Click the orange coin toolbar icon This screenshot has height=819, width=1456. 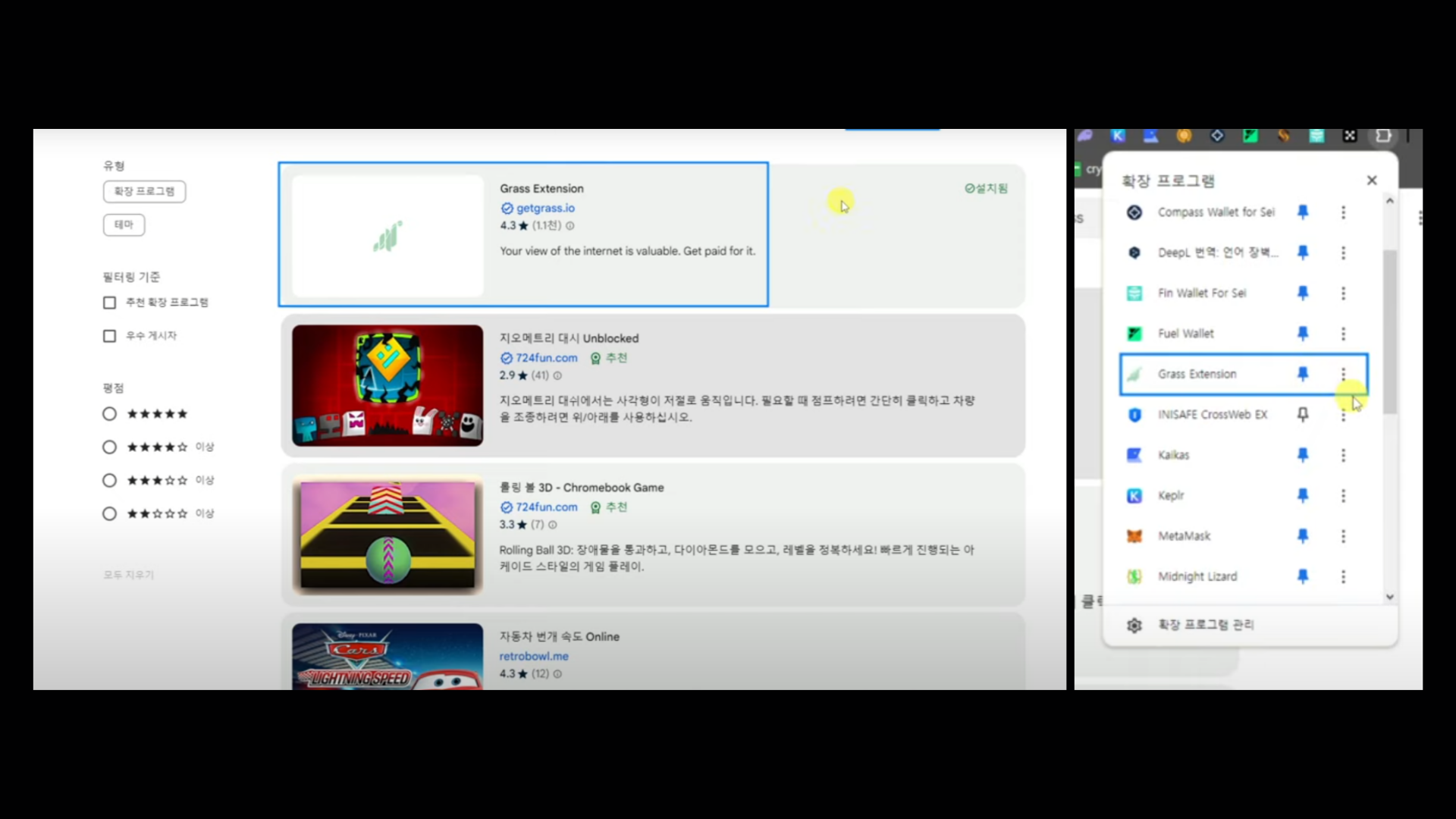(1184, 136)
